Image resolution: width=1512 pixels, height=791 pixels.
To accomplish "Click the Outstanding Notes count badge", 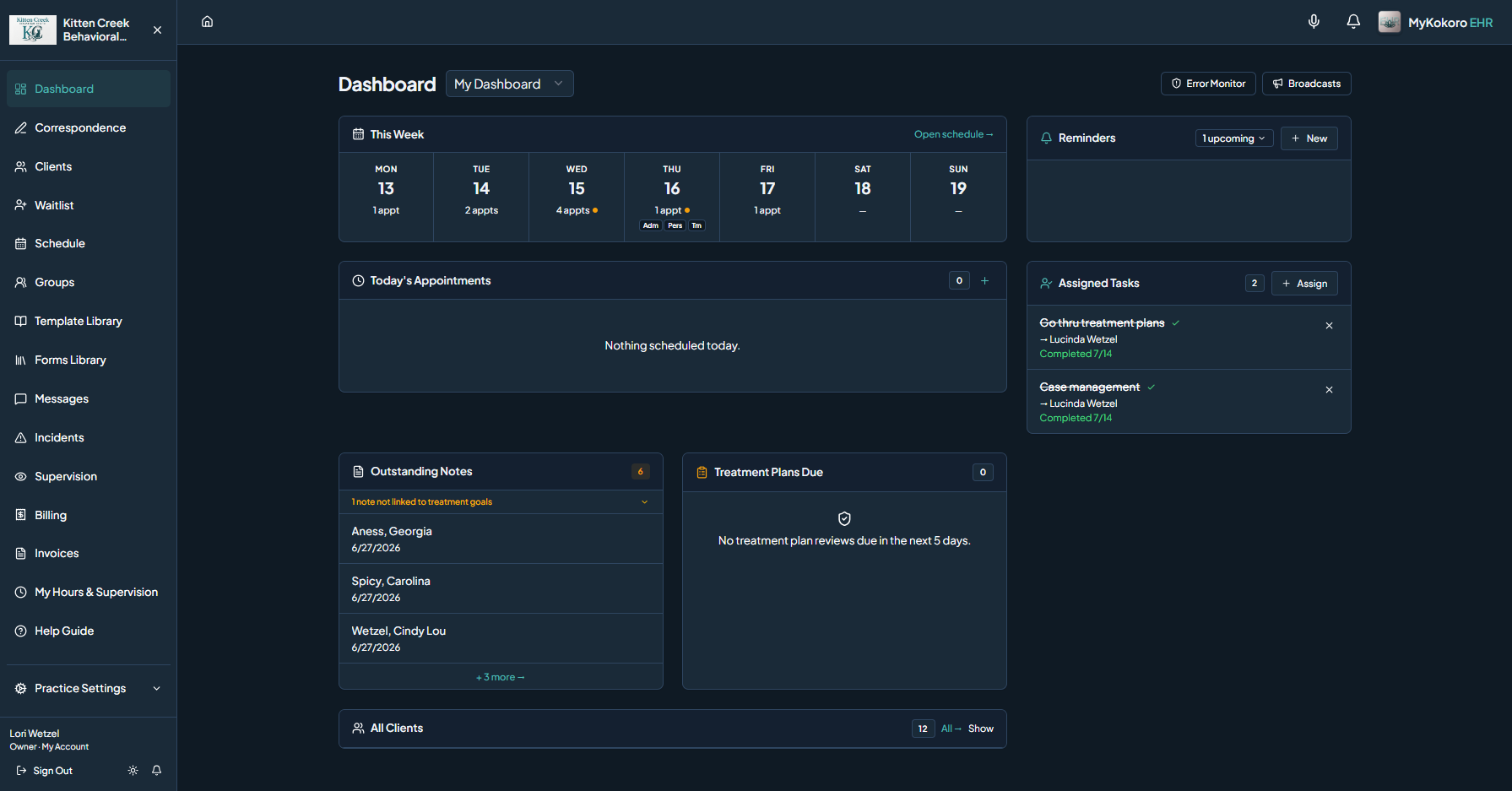I will pos(641,471).
